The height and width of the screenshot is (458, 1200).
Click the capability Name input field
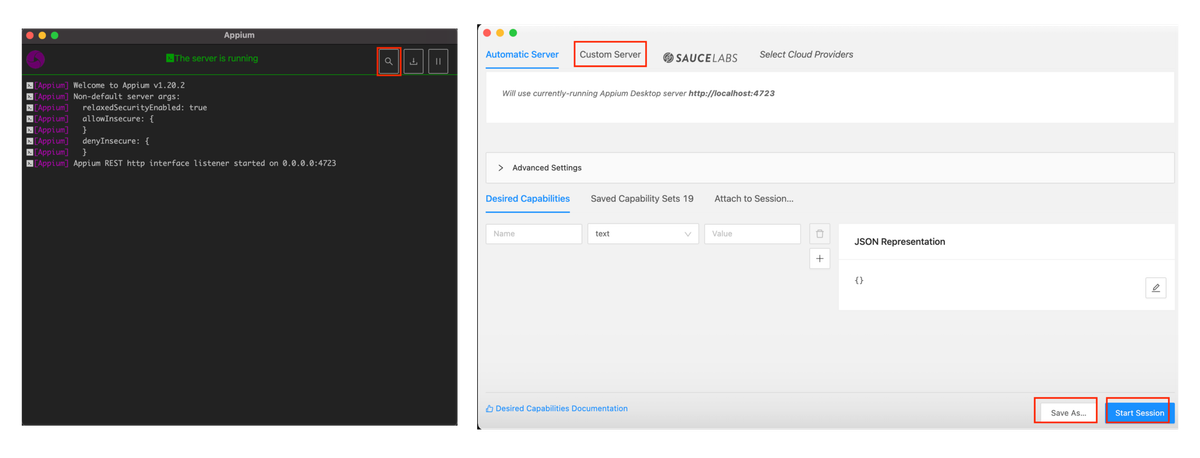click(534, 234)
